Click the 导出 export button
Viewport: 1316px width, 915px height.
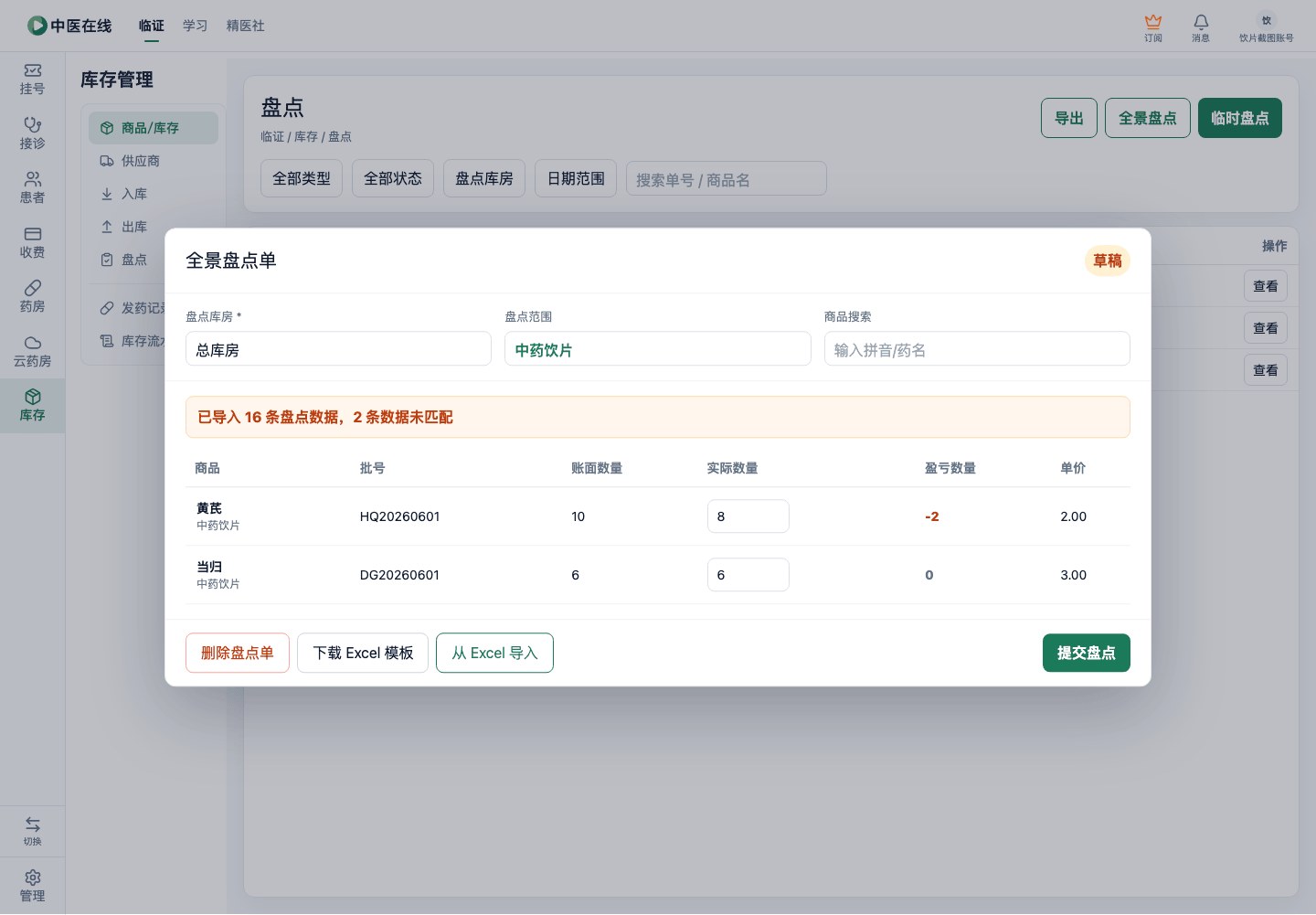click(1069, 118)
